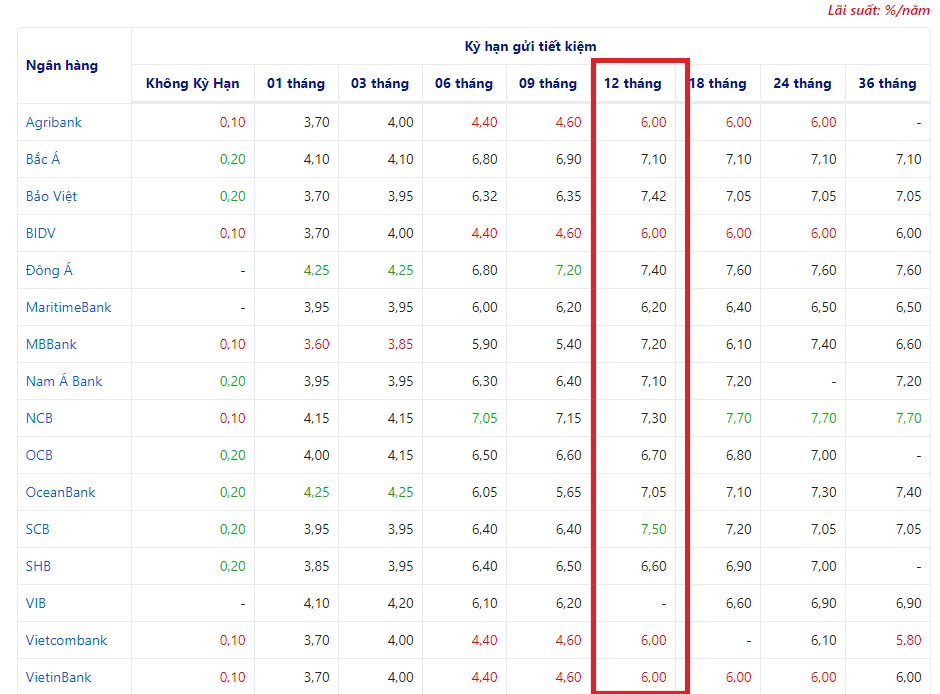Select the OCB bank link
This screenshot has height=694, width=940.
pyautogui.click(x=39, y=455)
